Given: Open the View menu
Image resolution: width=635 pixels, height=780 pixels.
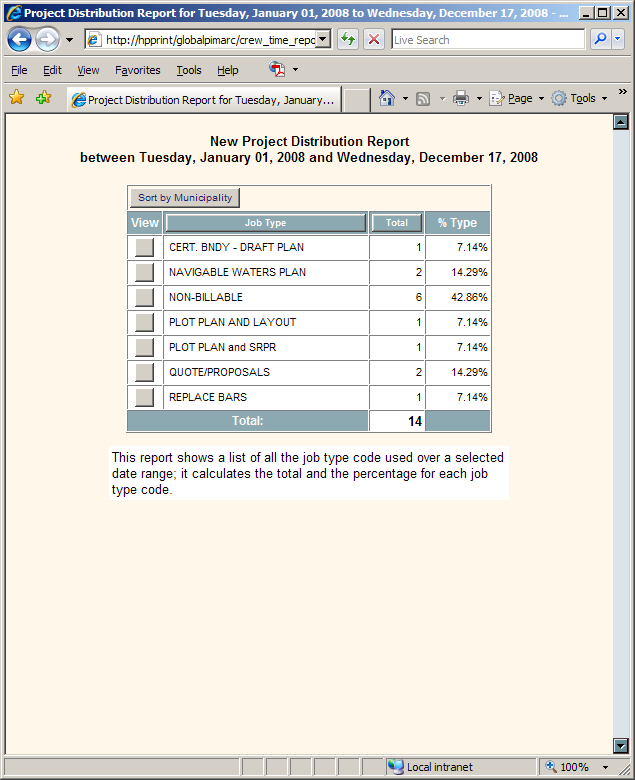Looking at the screenshot, I should point(88,70).
